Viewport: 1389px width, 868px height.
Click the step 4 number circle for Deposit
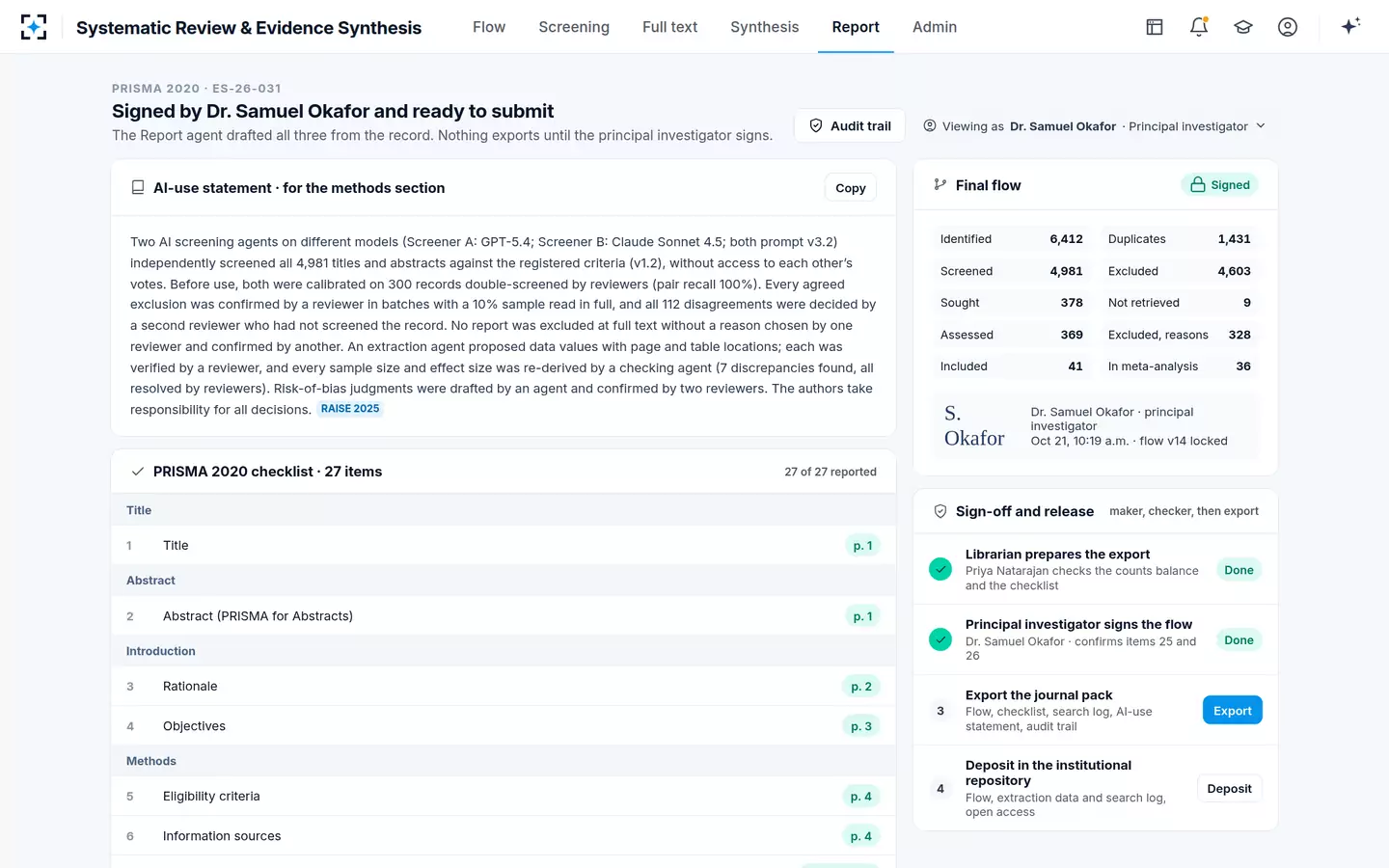(940, 789)
